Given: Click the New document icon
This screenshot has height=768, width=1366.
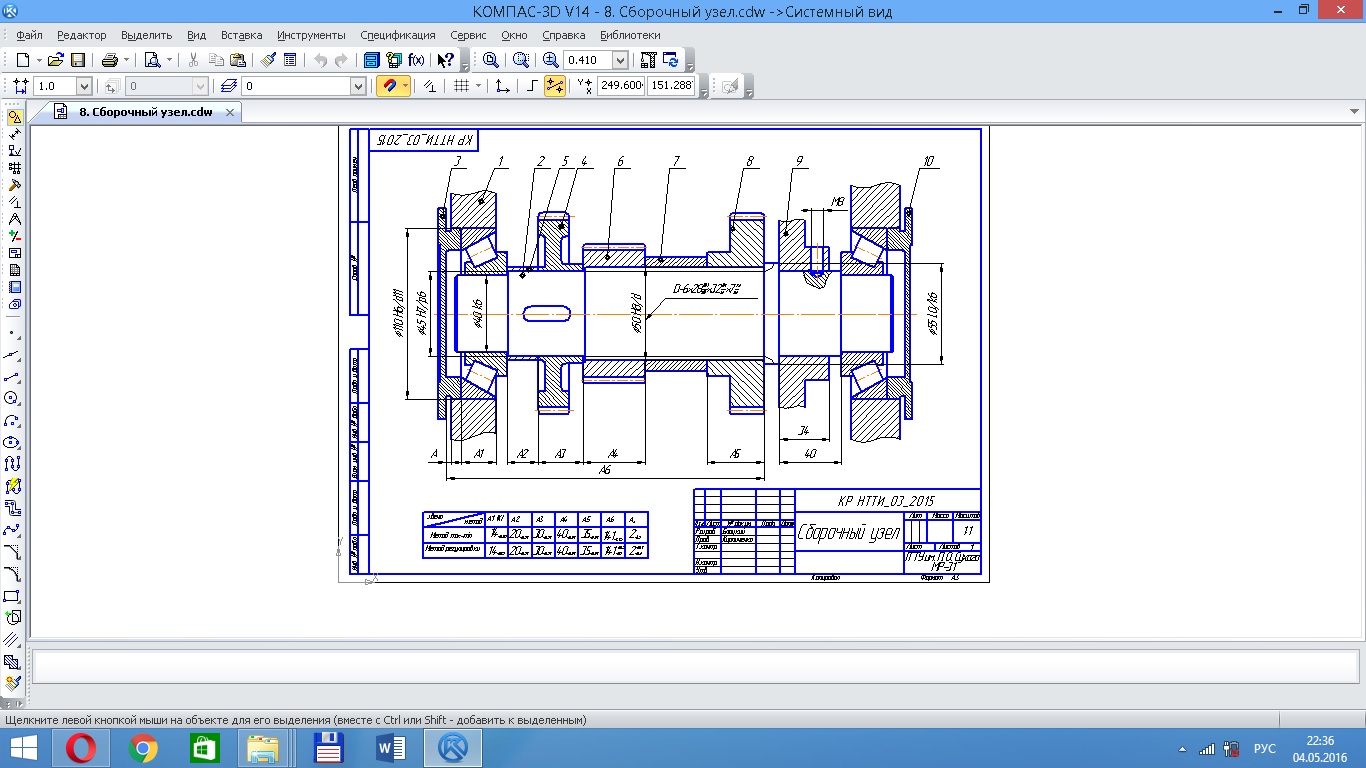Looking at the screenshot, I should pos(23,60).
